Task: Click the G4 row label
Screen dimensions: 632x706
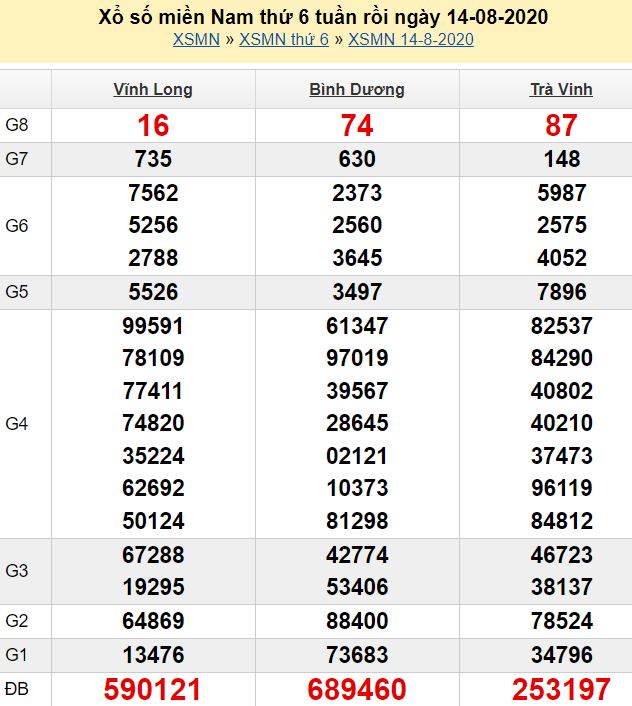Action: (x=17, y=424)
